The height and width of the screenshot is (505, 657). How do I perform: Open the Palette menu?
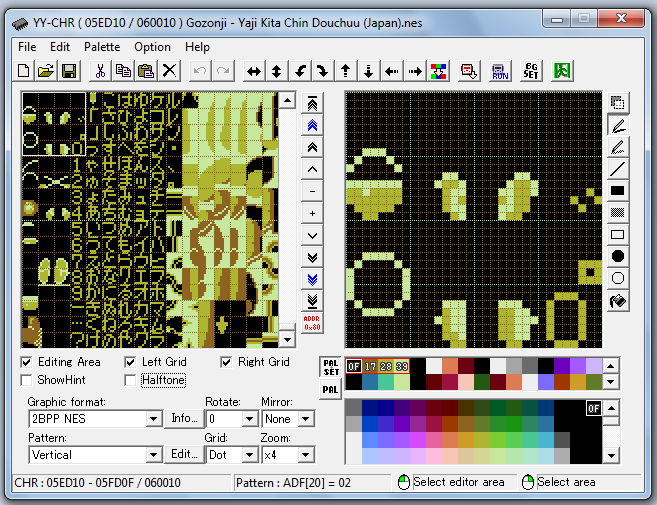point(102,47)
